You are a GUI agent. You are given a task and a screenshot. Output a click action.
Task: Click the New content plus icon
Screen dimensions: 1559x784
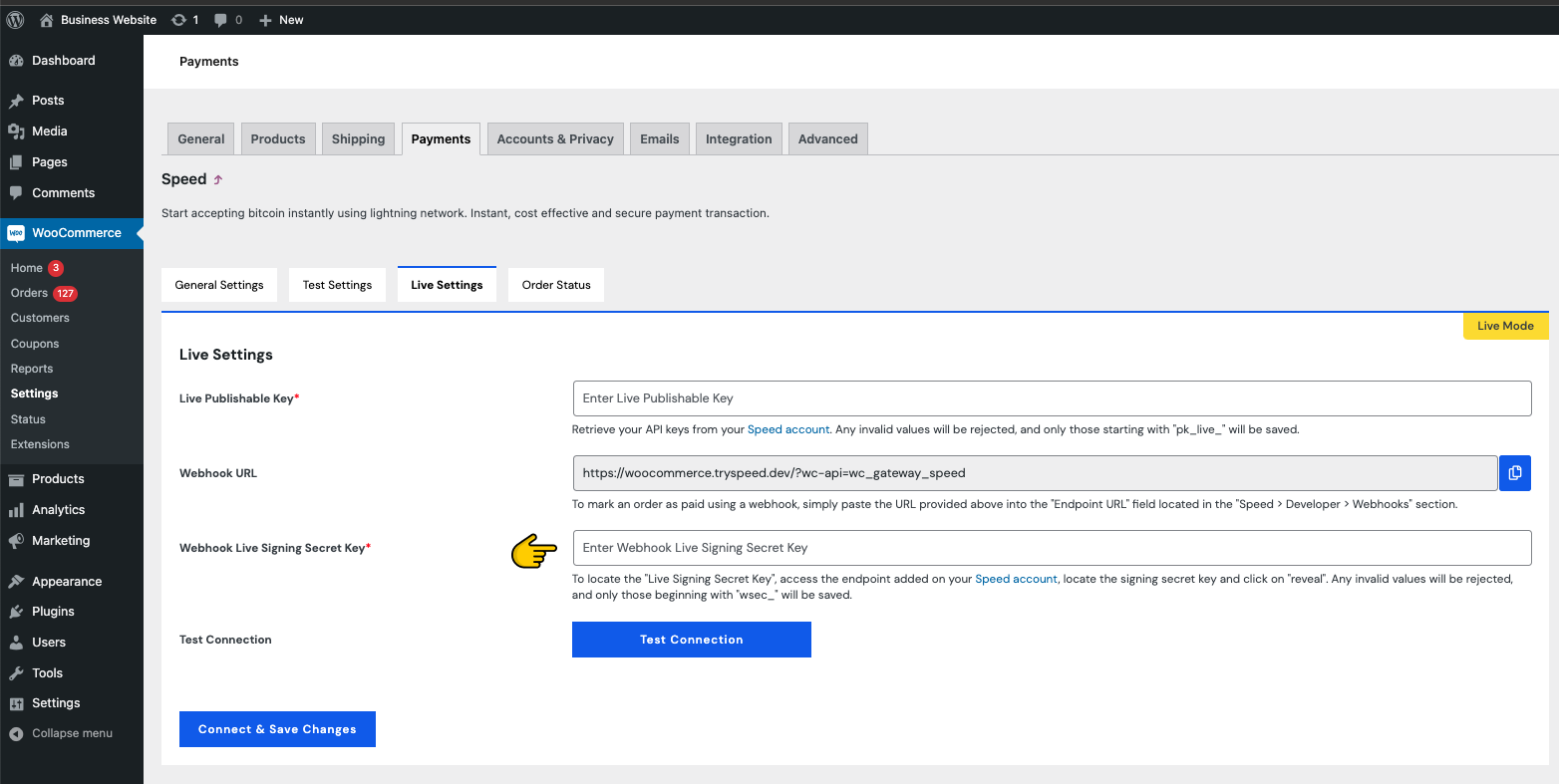tap(265, 20)
